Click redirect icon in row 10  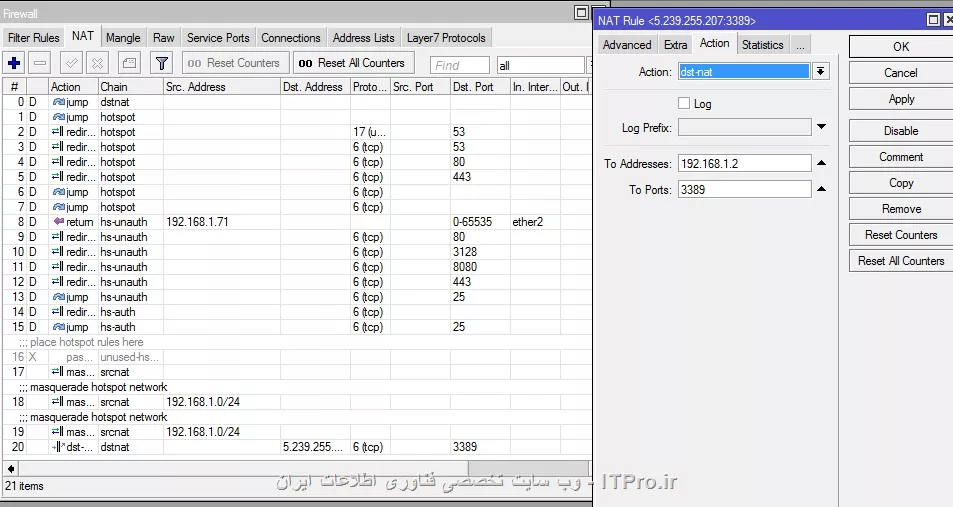click(x=58, y=252)
